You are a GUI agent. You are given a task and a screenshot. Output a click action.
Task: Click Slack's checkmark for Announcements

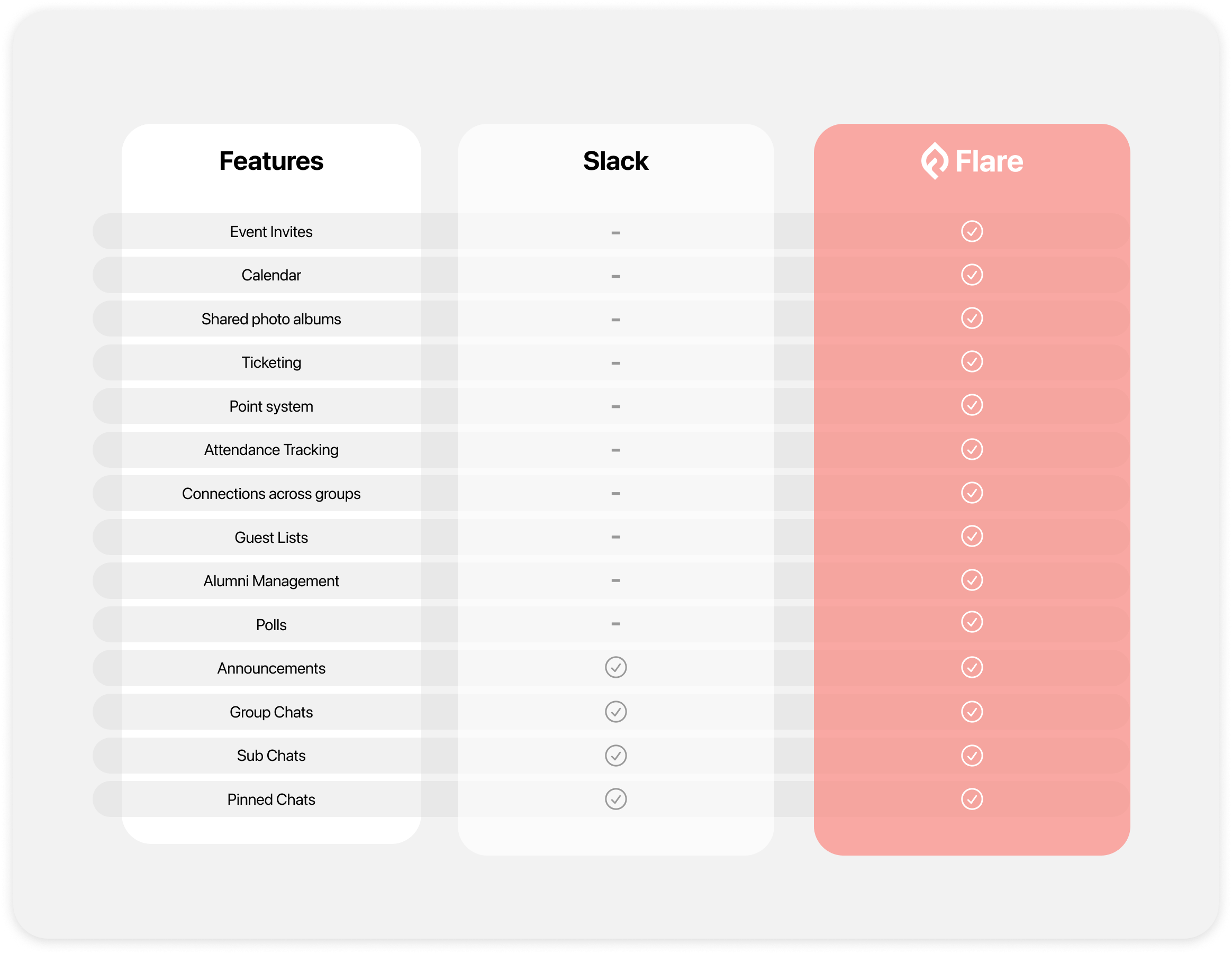[x=615, y=667]
